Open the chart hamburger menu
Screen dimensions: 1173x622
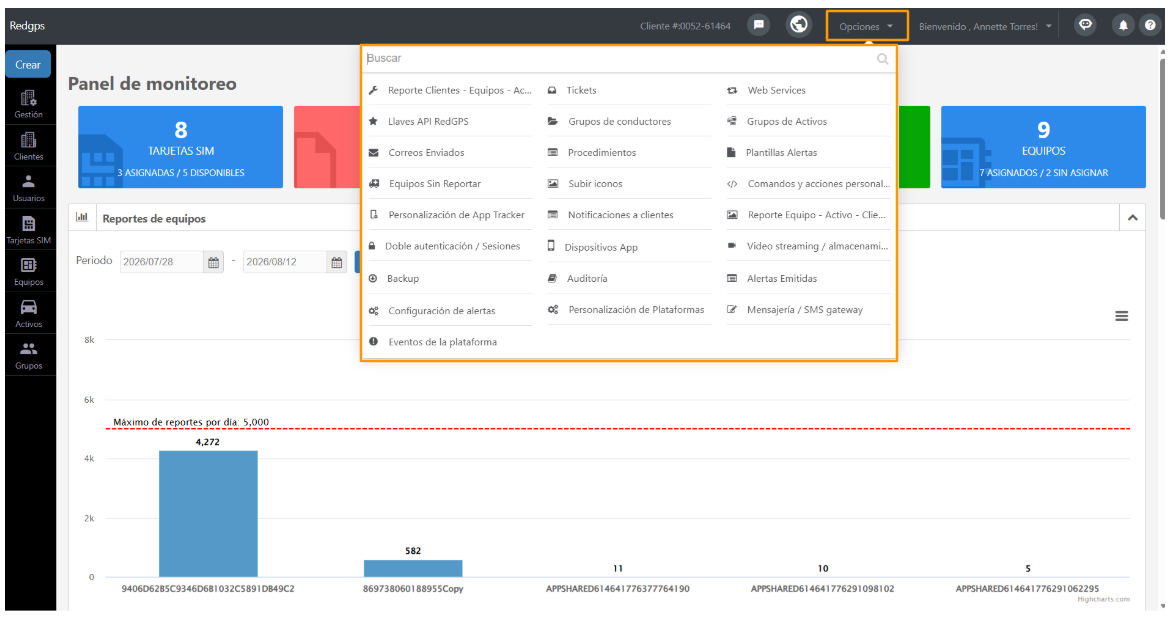[1121, 316]
